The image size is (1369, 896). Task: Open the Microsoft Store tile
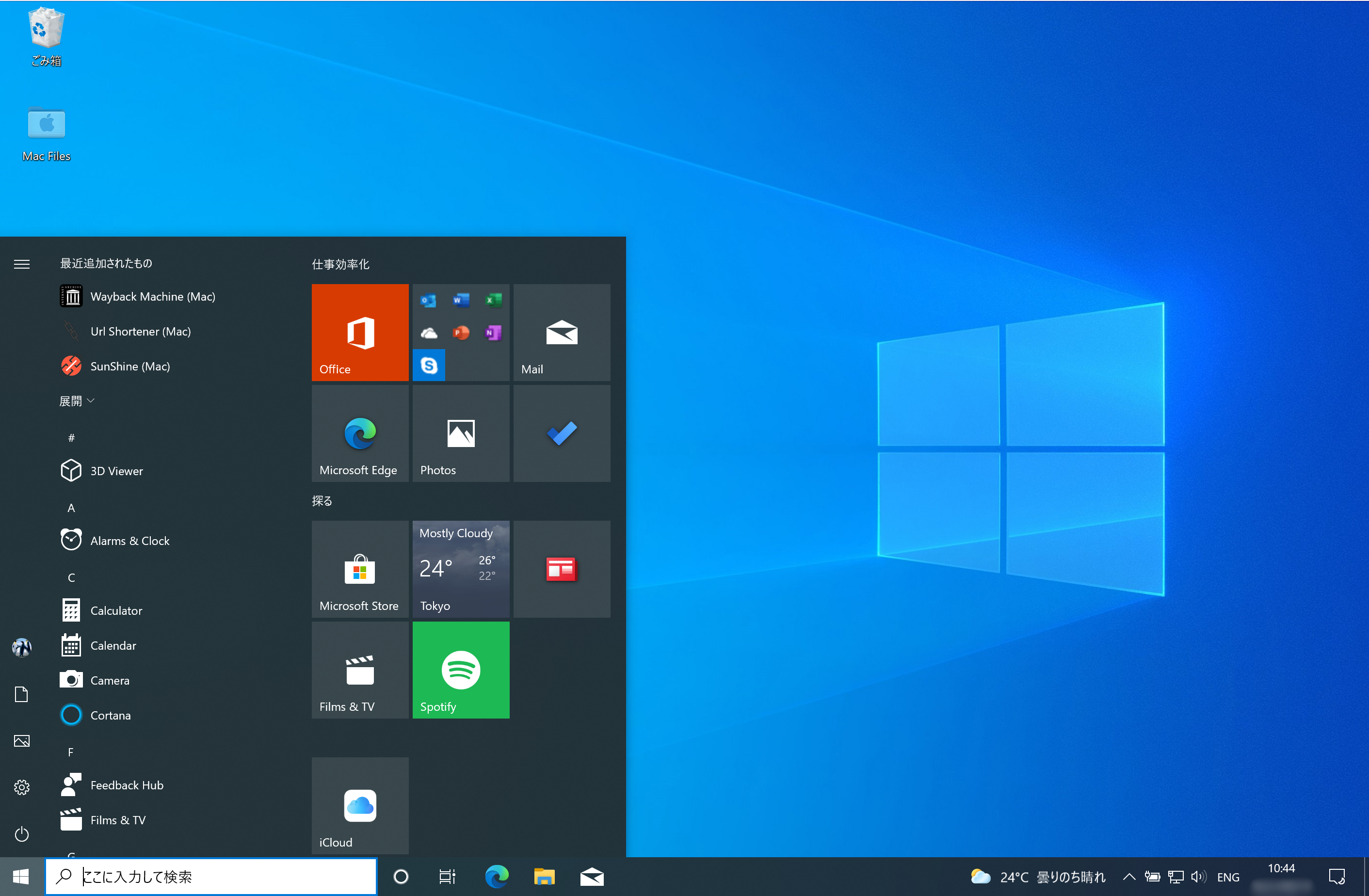359,569
